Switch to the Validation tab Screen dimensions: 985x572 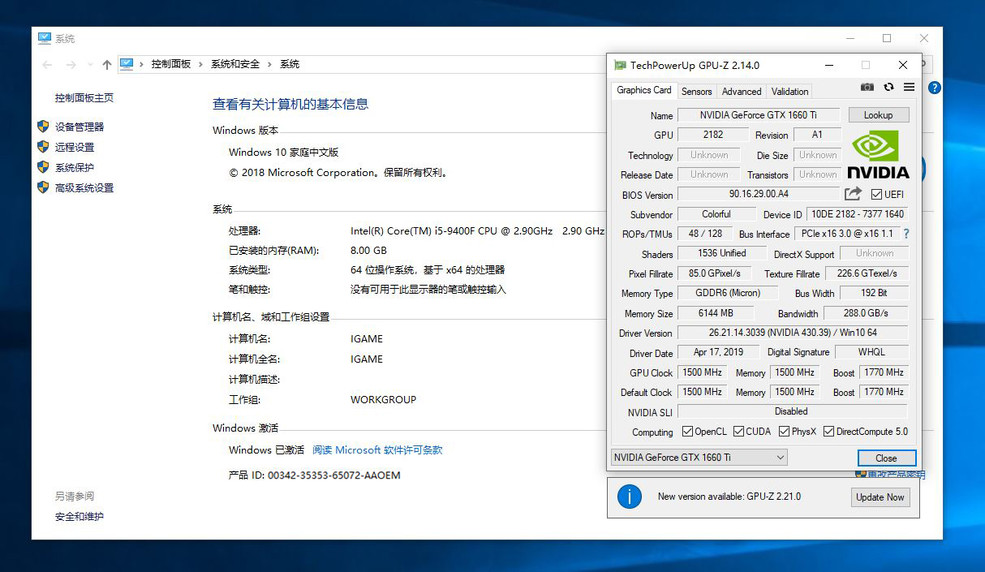click(x=790, y=91)
